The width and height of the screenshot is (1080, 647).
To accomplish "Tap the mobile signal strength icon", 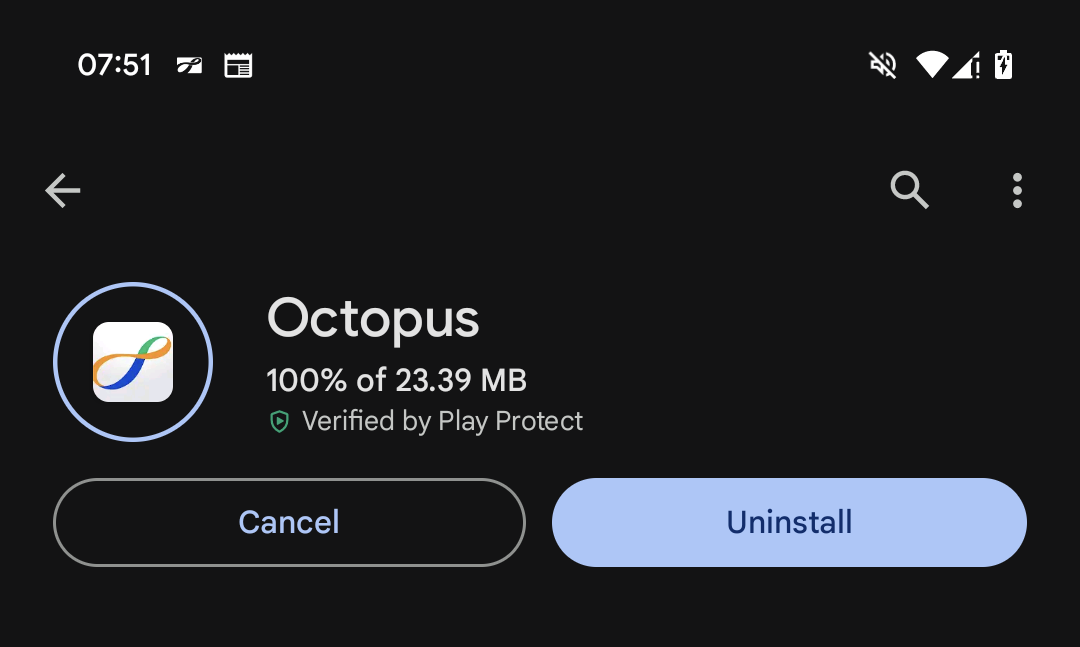I will coord(966,66).
